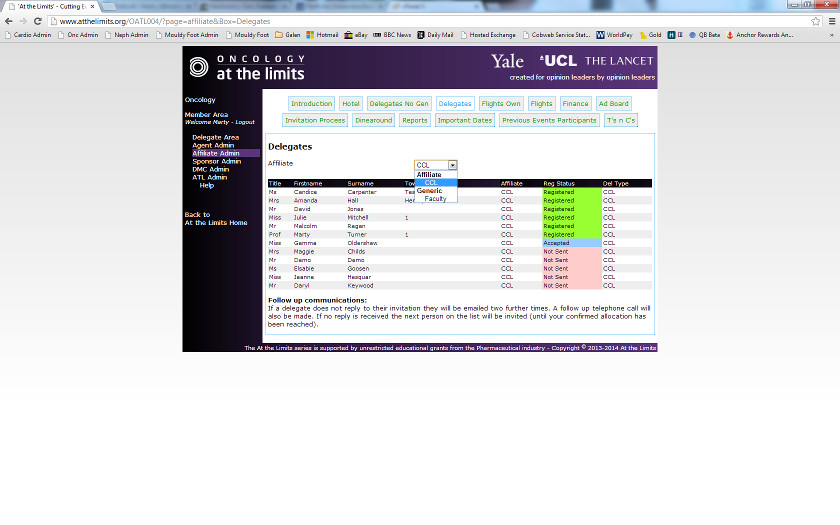Open the Ad Board tab

613,103
